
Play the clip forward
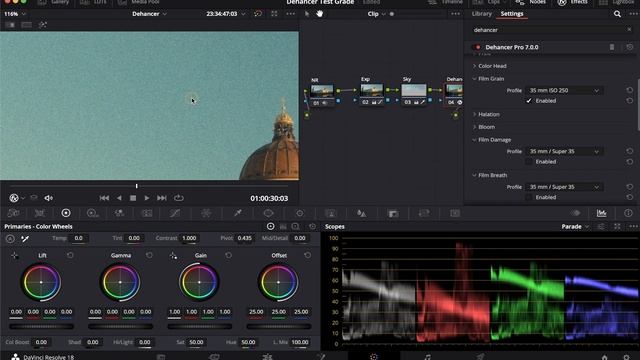pyautogui.click(x=147, y=198)
